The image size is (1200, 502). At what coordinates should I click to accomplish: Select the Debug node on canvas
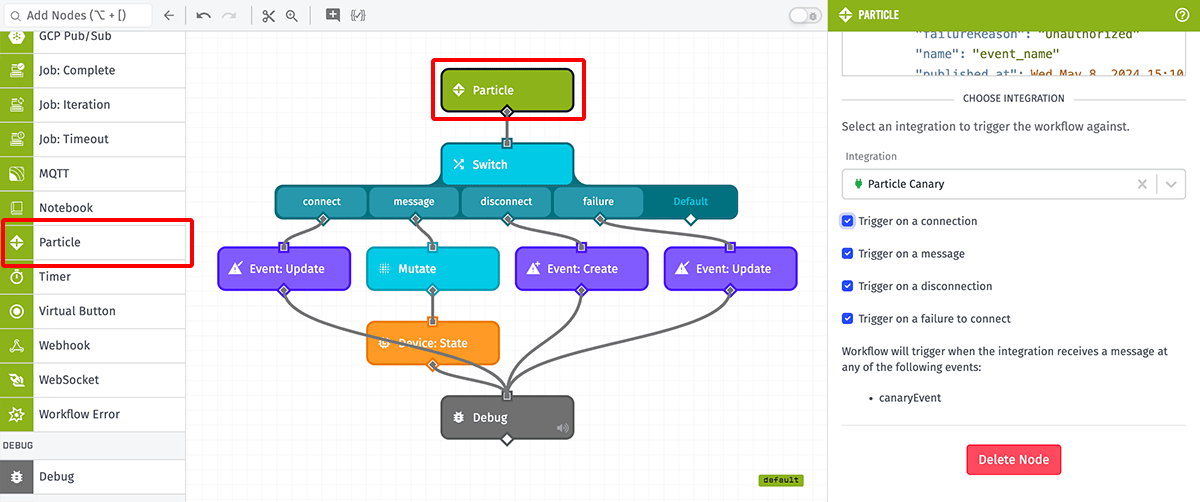[x=507, y=417]
